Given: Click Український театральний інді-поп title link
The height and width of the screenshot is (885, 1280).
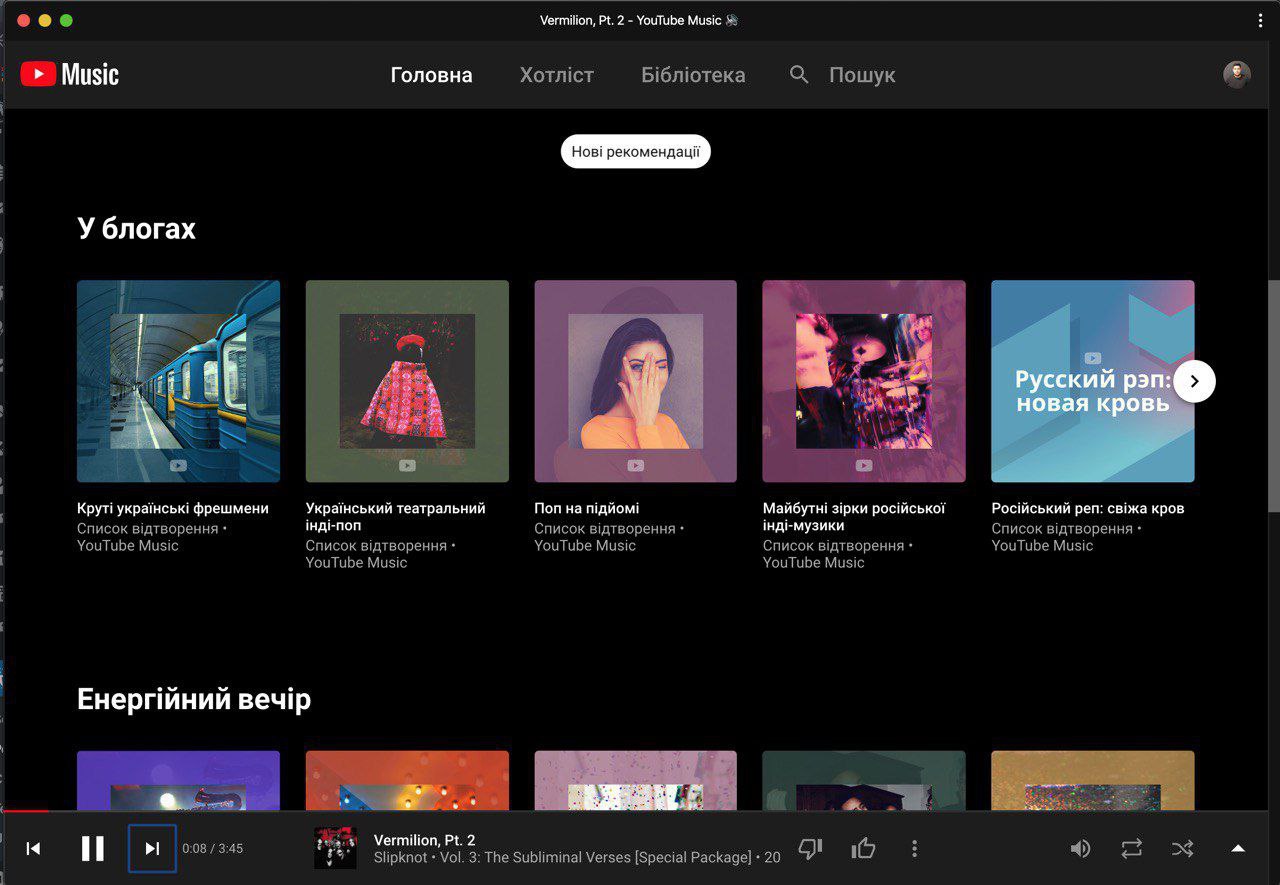Looking at the screenshot, I should coord(396,517).
